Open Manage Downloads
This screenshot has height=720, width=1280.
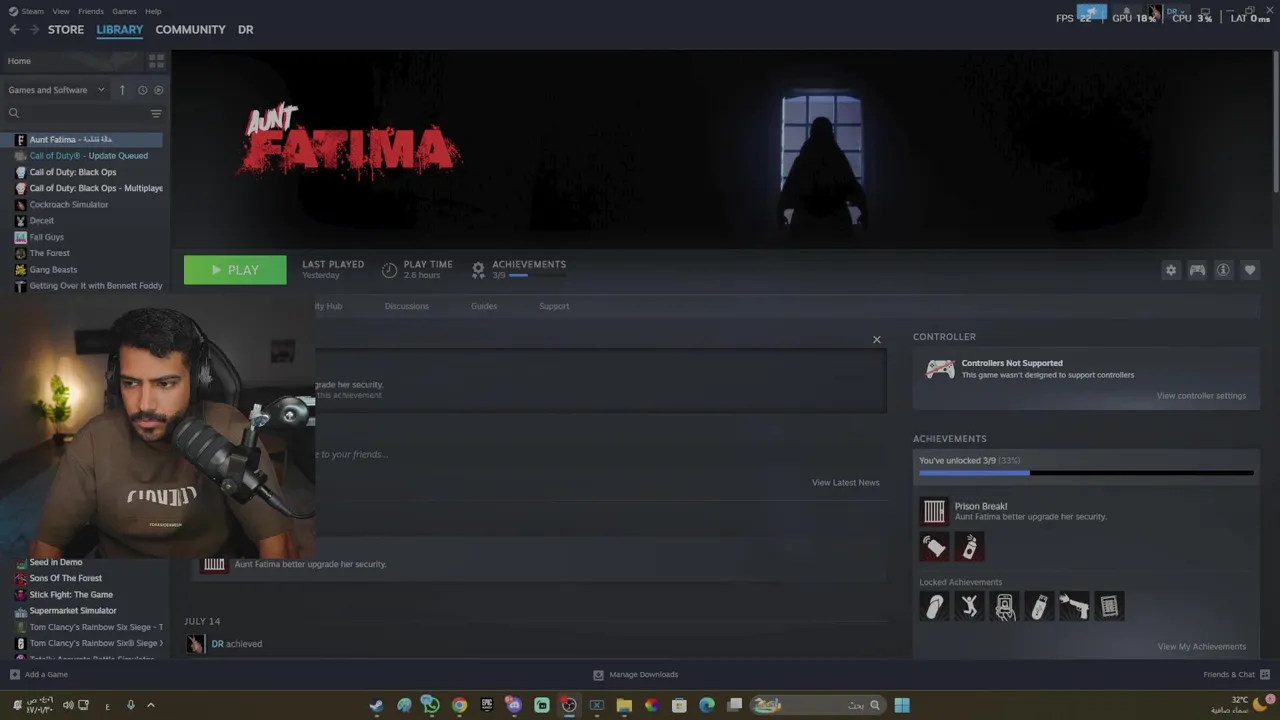(636, 675)
